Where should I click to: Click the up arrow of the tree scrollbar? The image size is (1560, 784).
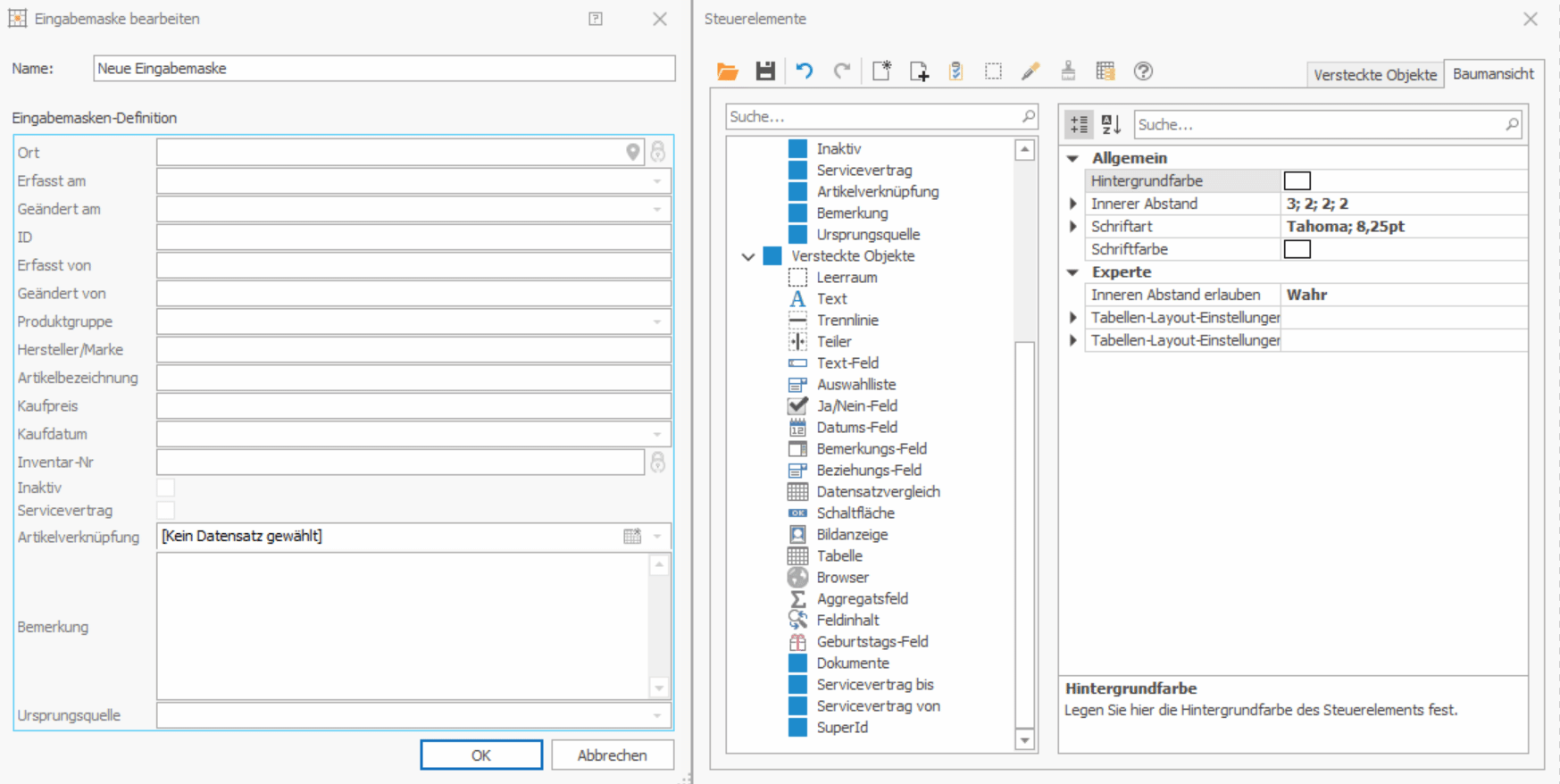coord(1025,150)
